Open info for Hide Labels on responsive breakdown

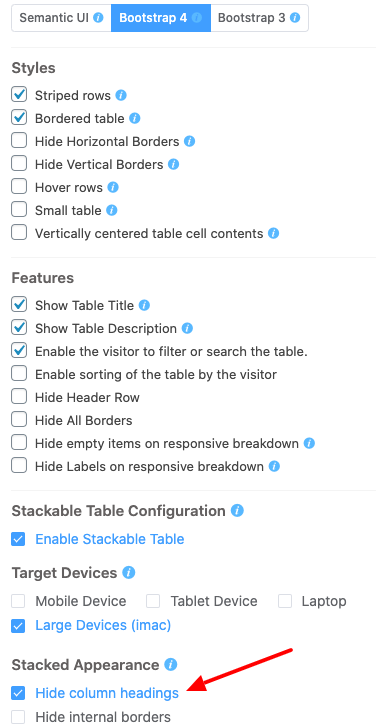(274, 466)
